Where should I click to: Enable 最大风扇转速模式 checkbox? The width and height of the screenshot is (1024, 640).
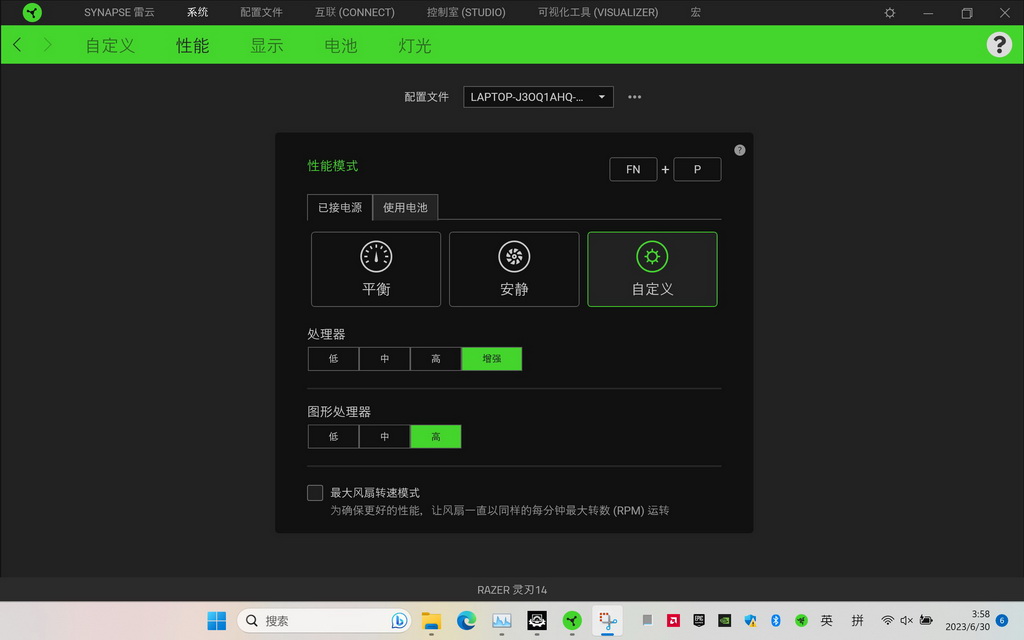[x=315, y=492]
